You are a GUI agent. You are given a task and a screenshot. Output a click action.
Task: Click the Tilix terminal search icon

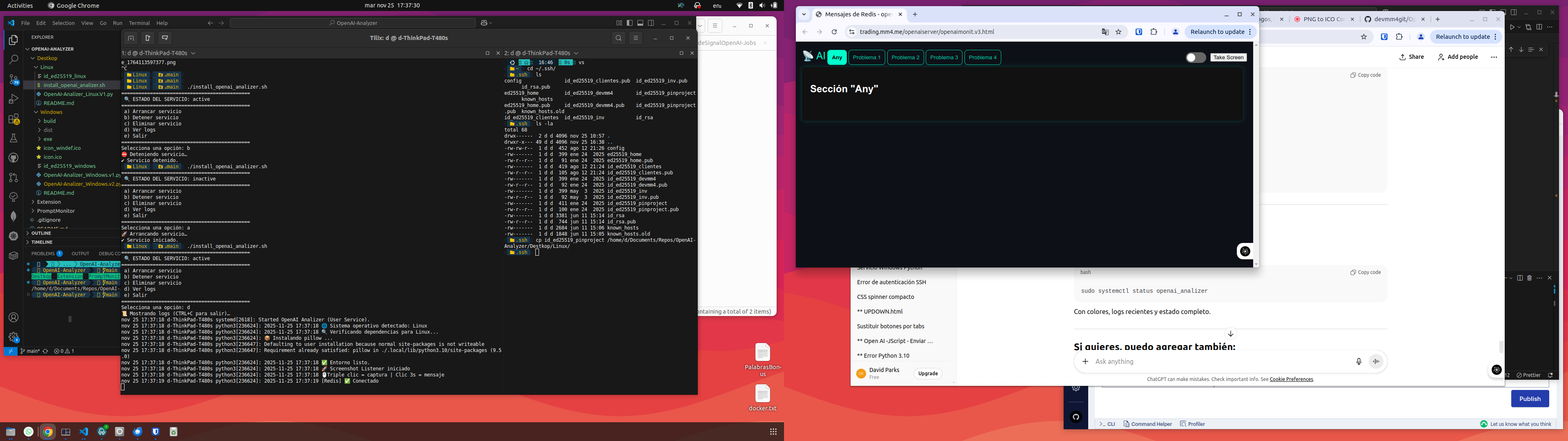[x=619, y=38]
